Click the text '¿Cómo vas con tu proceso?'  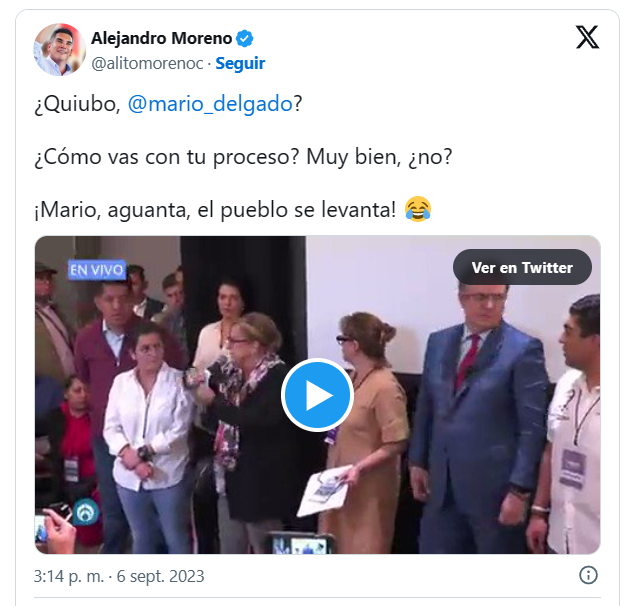(167, 157)
